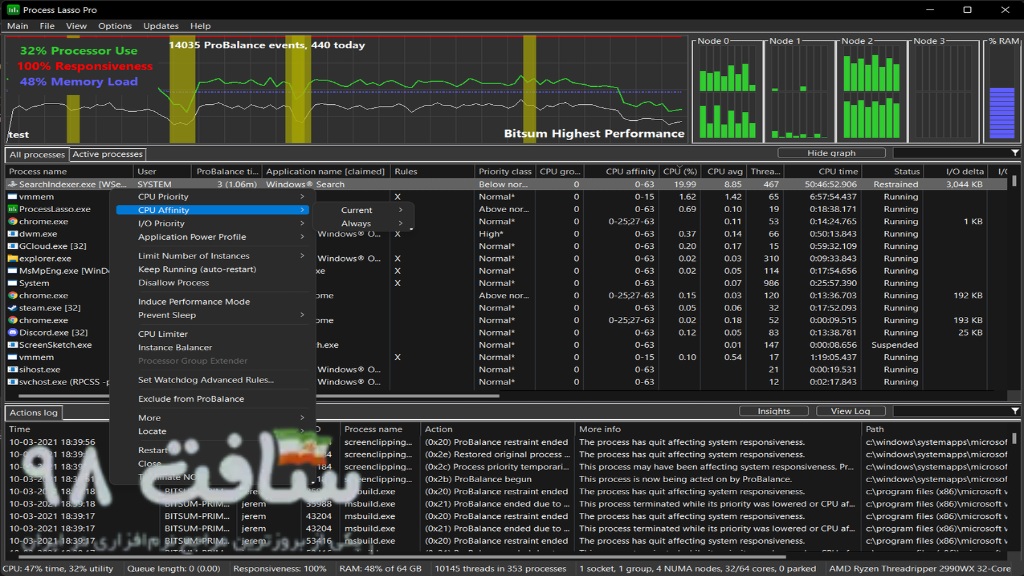
Task: Expand the CPU Affinity submenu arrow
Action: [x=302, y=210]
